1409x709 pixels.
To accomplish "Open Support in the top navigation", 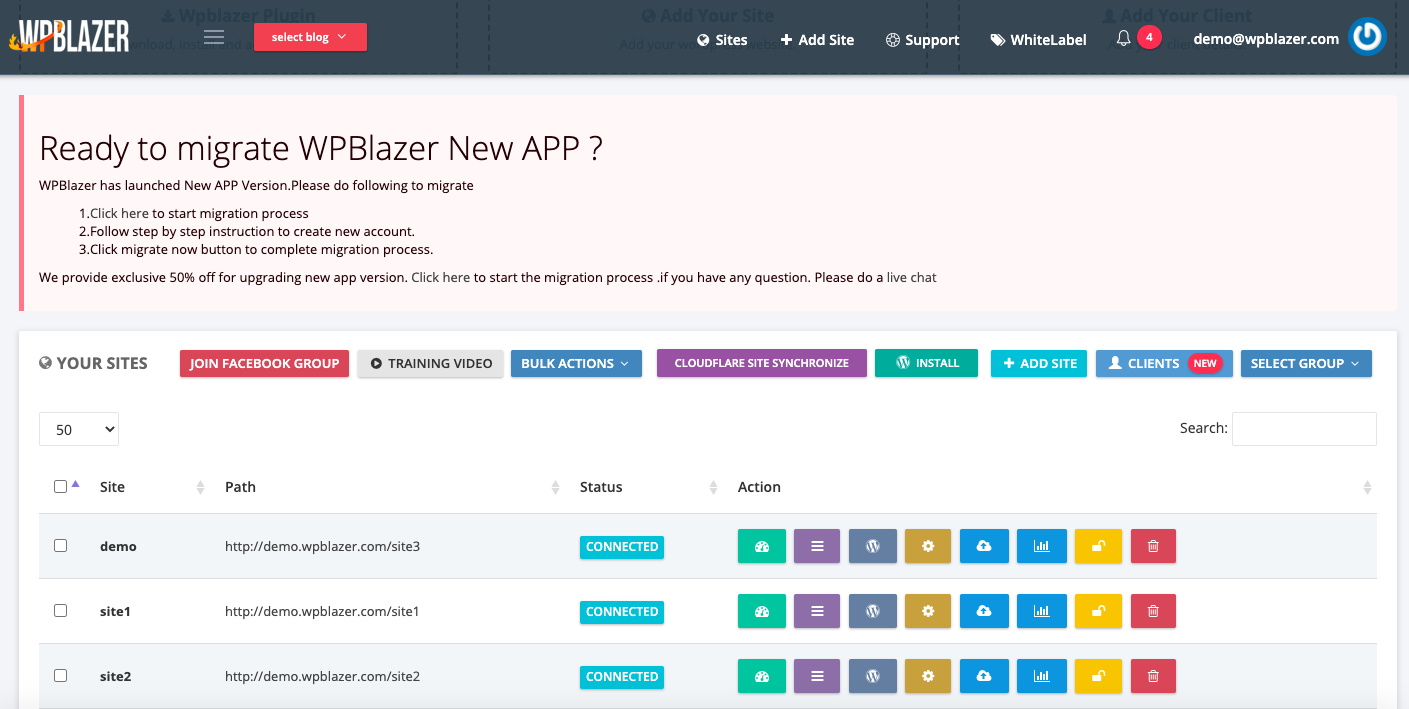I will [922, 40].
